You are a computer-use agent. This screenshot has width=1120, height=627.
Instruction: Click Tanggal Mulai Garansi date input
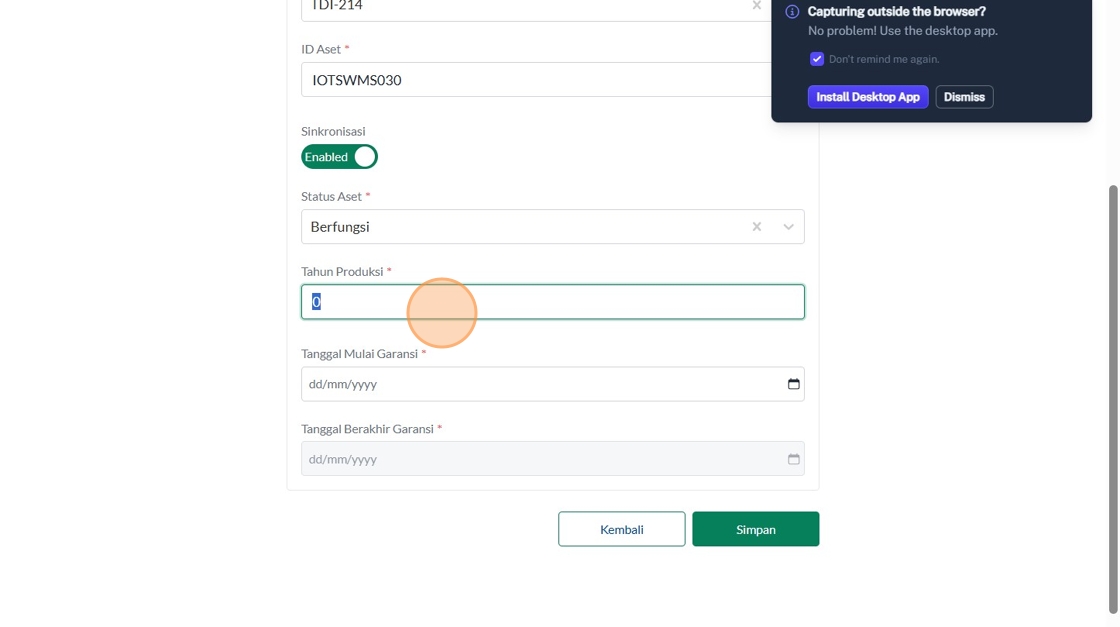click(x=540, y=384)
